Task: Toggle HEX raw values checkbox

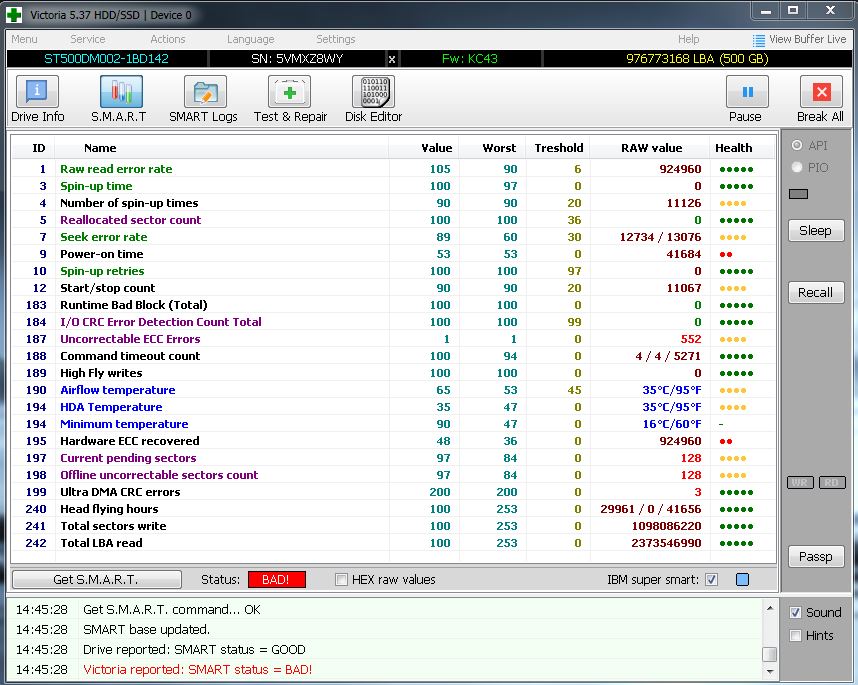Action: [341, 579]
